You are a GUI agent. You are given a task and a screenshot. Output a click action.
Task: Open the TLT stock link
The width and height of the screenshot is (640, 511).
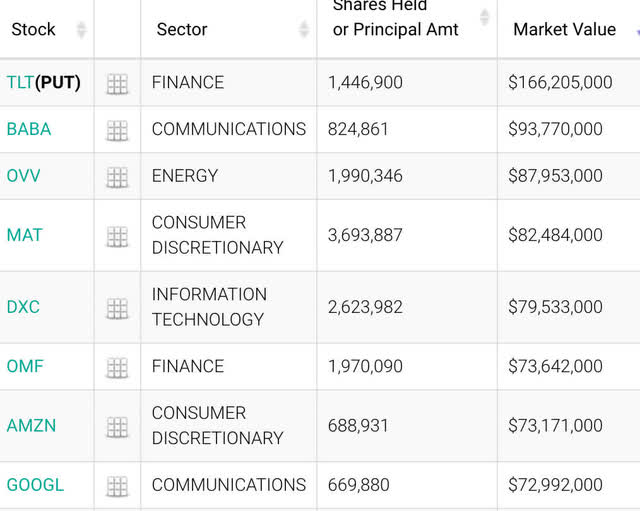20,83
